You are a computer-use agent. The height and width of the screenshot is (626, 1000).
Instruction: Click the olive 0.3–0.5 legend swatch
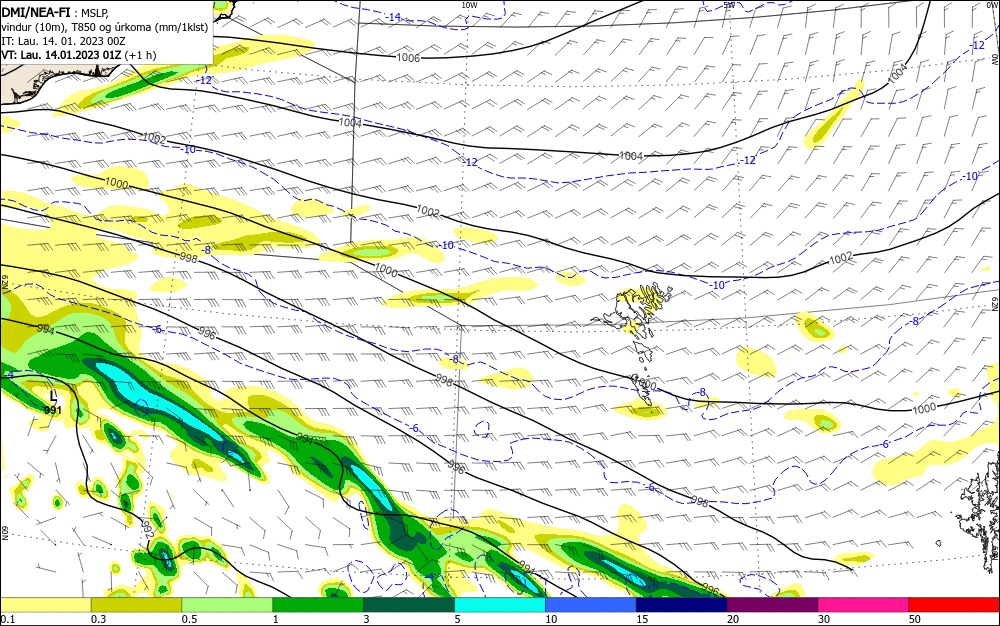[x=136, y=605]
